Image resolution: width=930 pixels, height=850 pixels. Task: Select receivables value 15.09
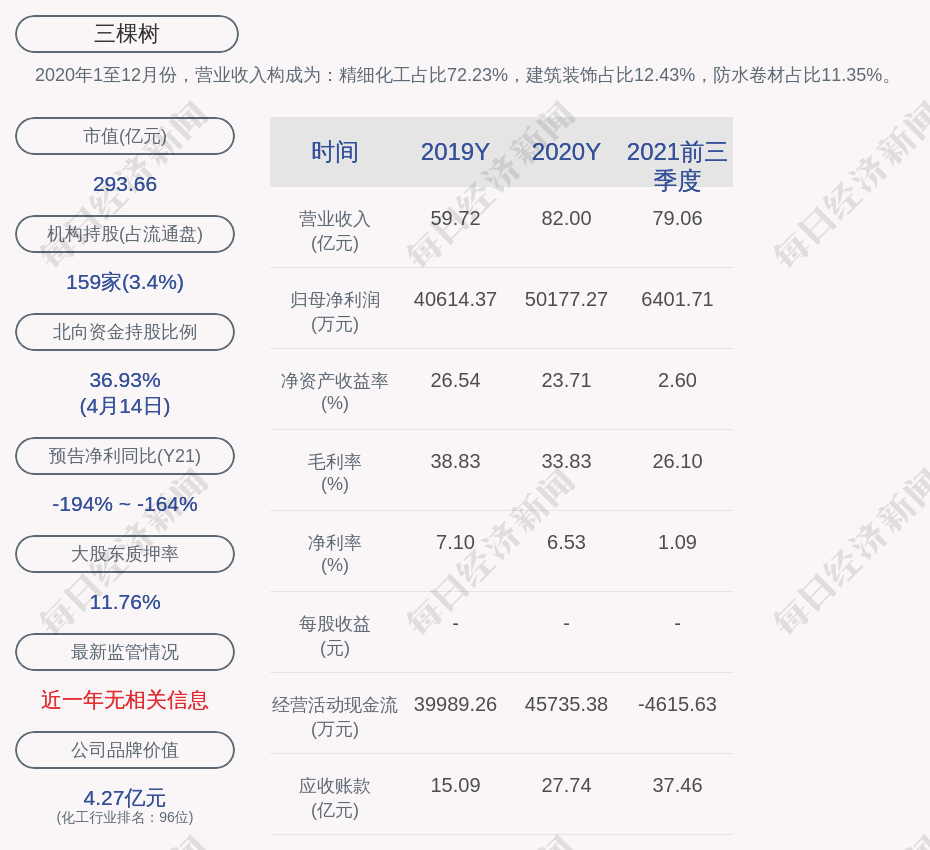tap(456, 785)
